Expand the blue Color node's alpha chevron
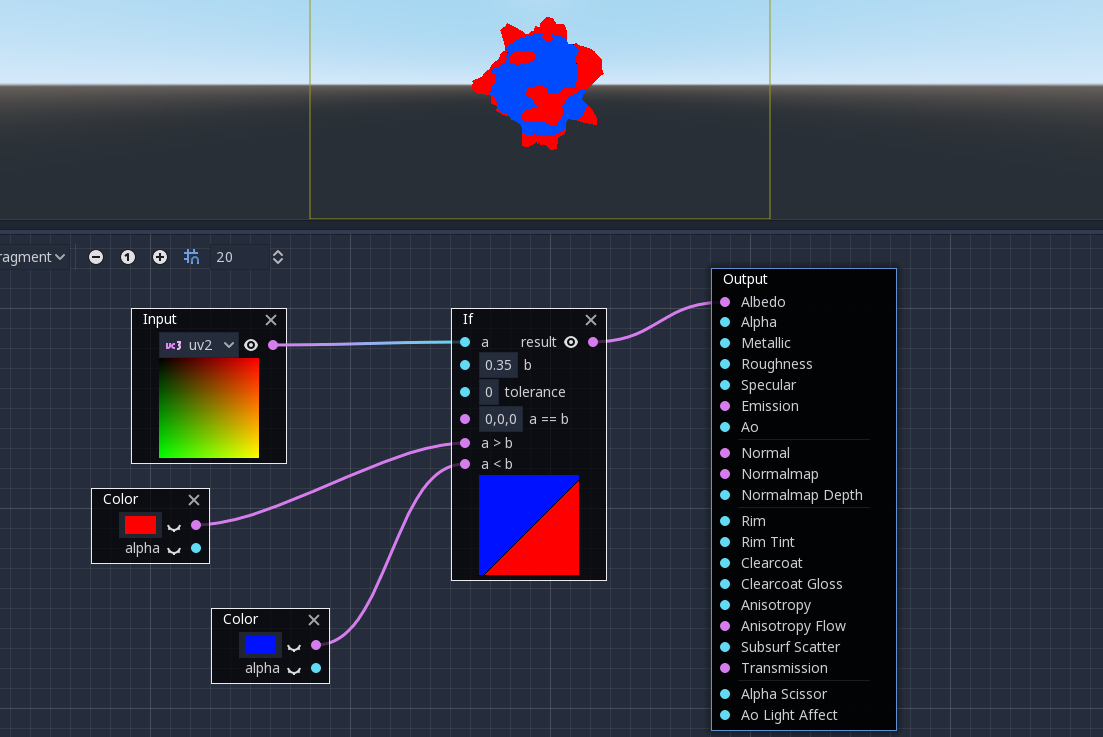This screenshot has height=737, width=1103. [294, 669]
